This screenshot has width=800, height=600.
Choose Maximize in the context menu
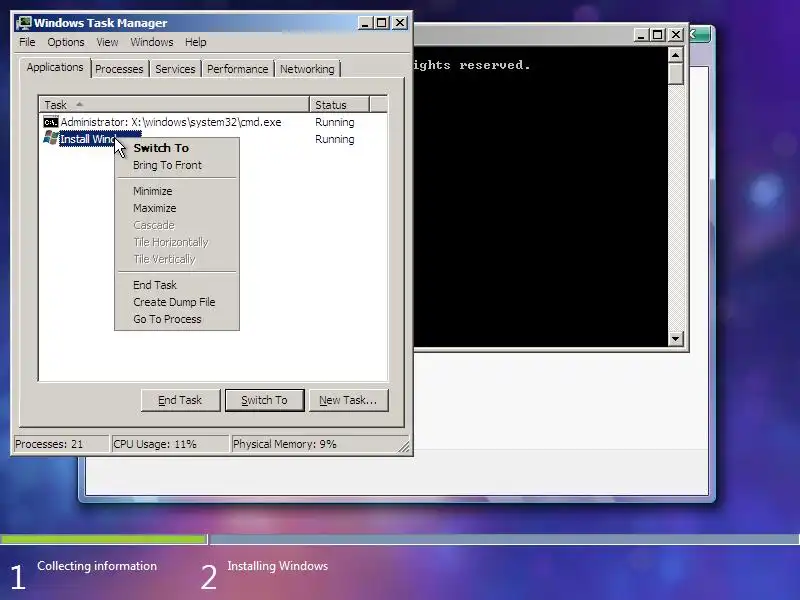177,208
